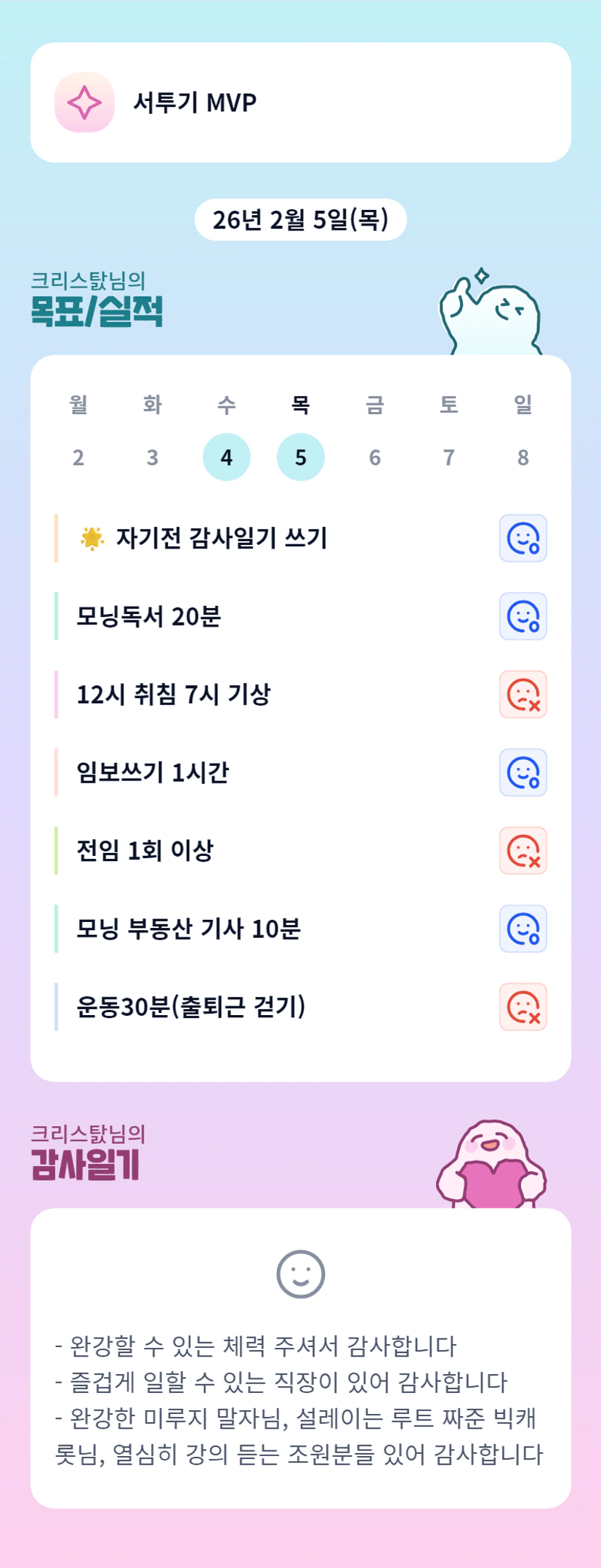Choose Sunday the 8th date
This screenshot has height=1568, width=601.
(523, 457)
